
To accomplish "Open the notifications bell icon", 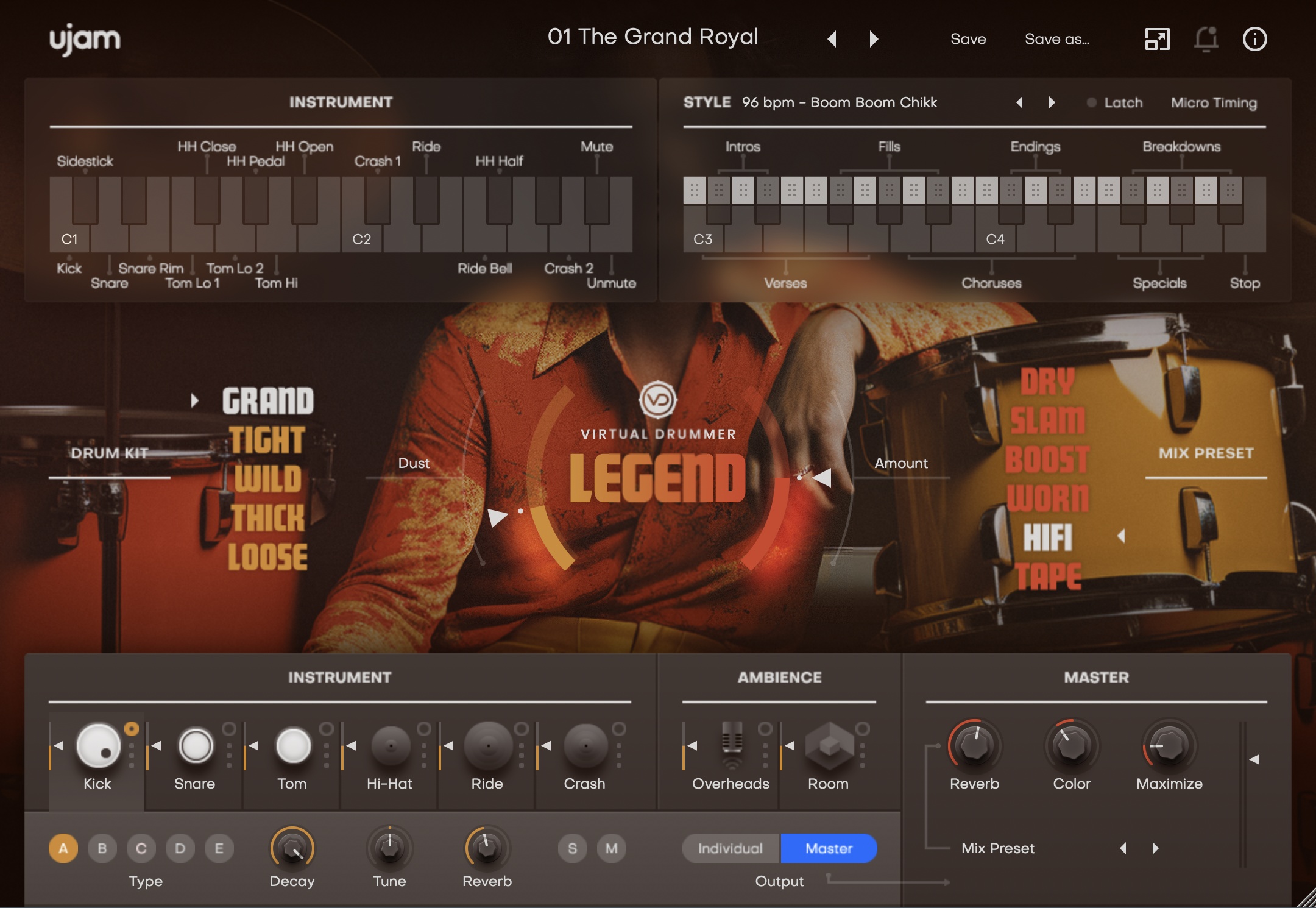I will click(x=1207, y=39).
